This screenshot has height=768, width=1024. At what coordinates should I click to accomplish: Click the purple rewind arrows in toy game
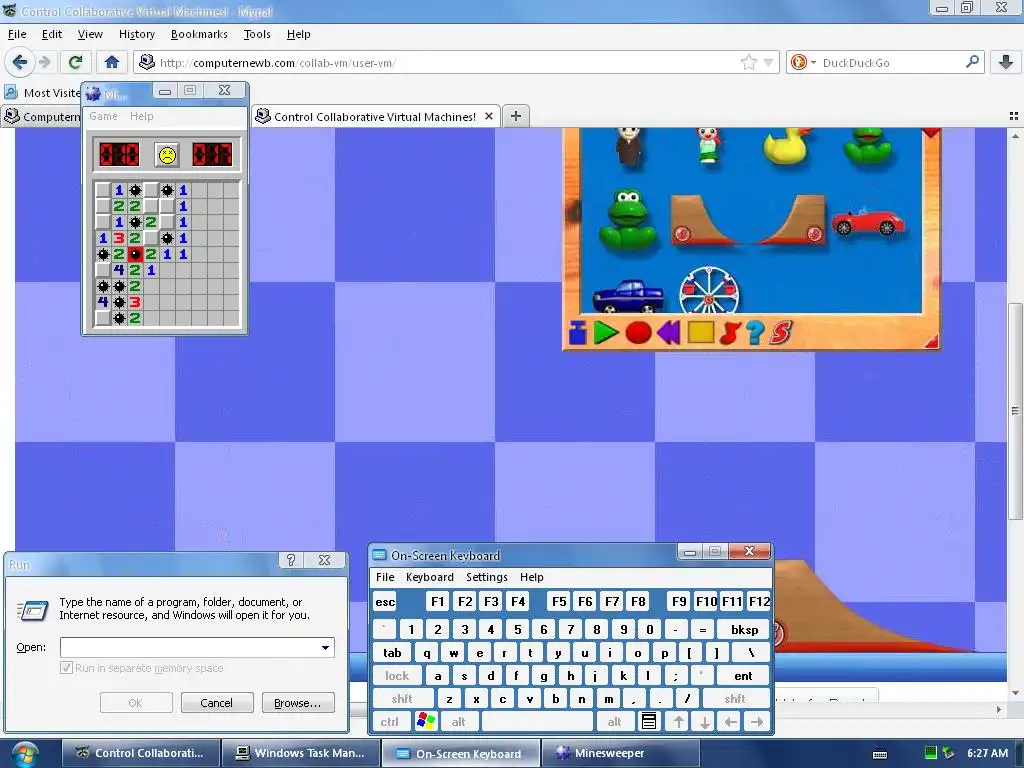[669, 332]
